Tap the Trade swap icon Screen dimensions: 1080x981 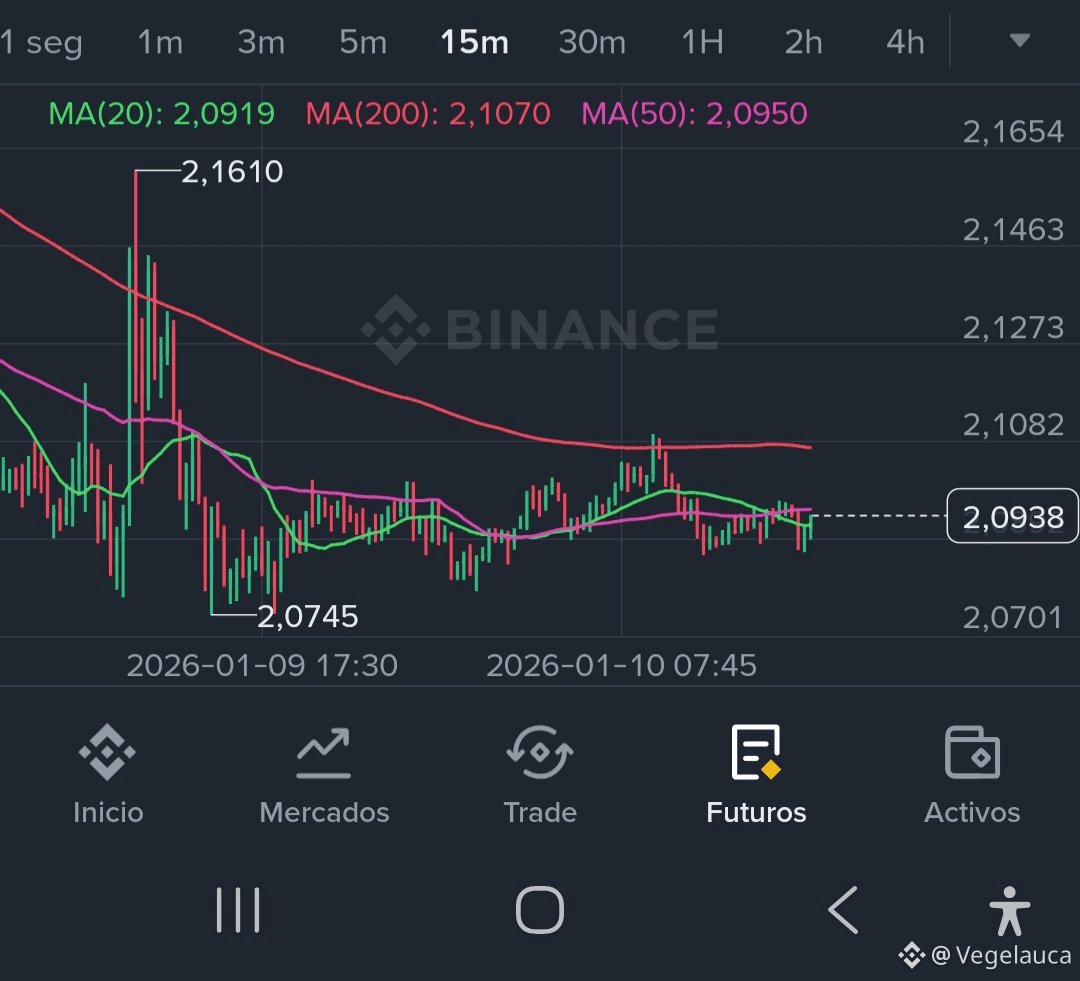[x=539, y=753]
